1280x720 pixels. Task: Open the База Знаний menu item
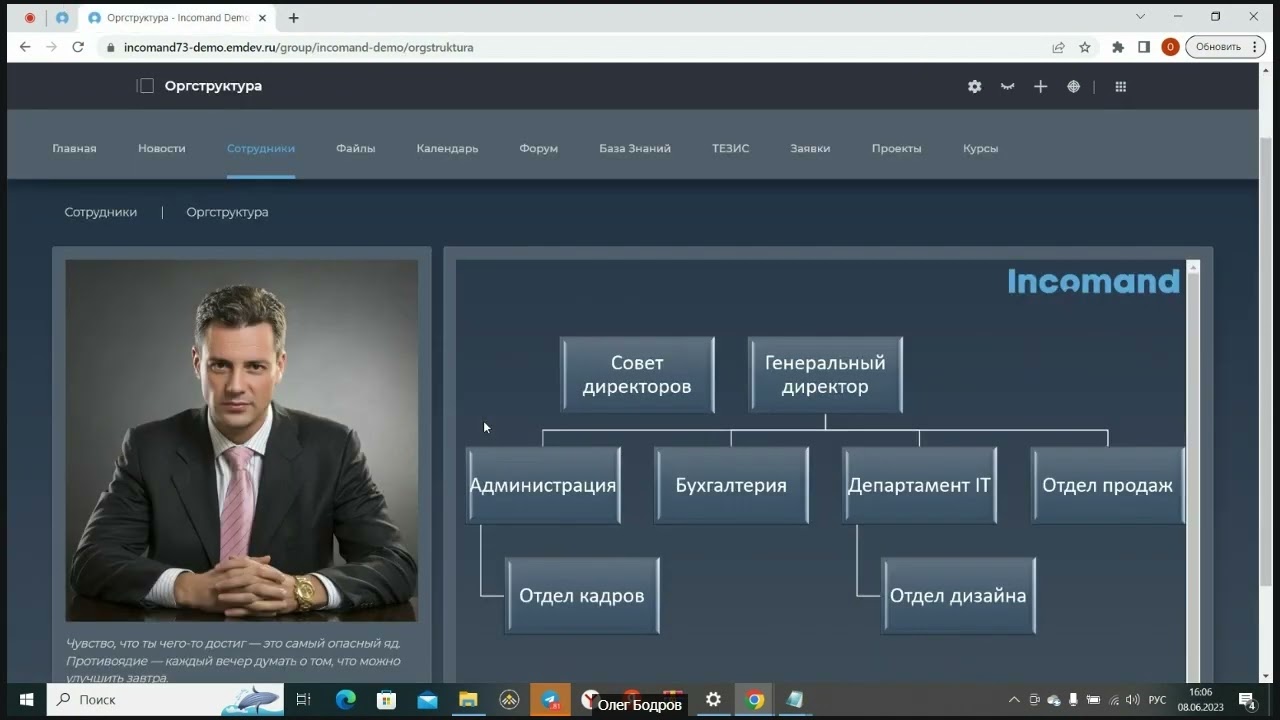[x=635, y=148]
